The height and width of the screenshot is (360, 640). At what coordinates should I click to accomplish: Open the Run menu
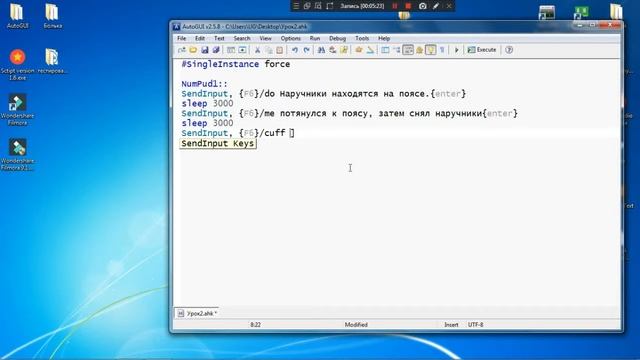point(315,38)
